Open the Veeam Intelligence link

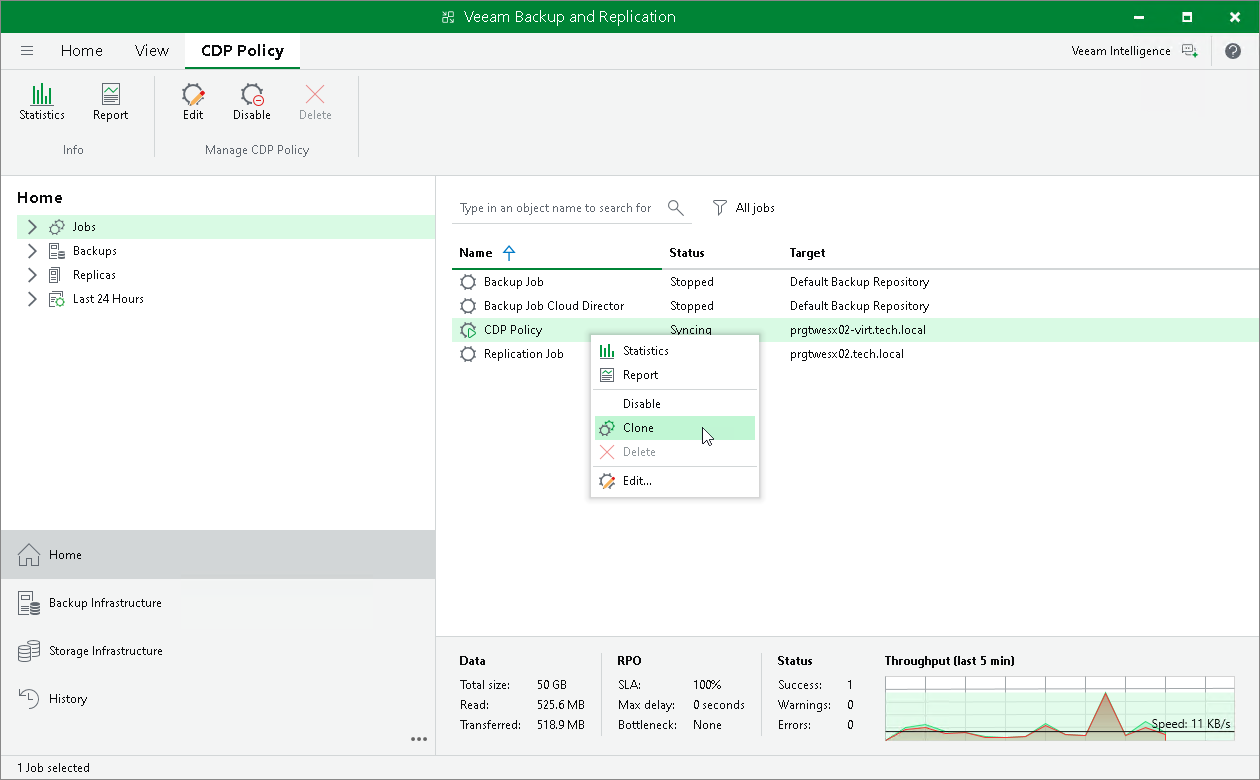click(x=1121, y=51)
